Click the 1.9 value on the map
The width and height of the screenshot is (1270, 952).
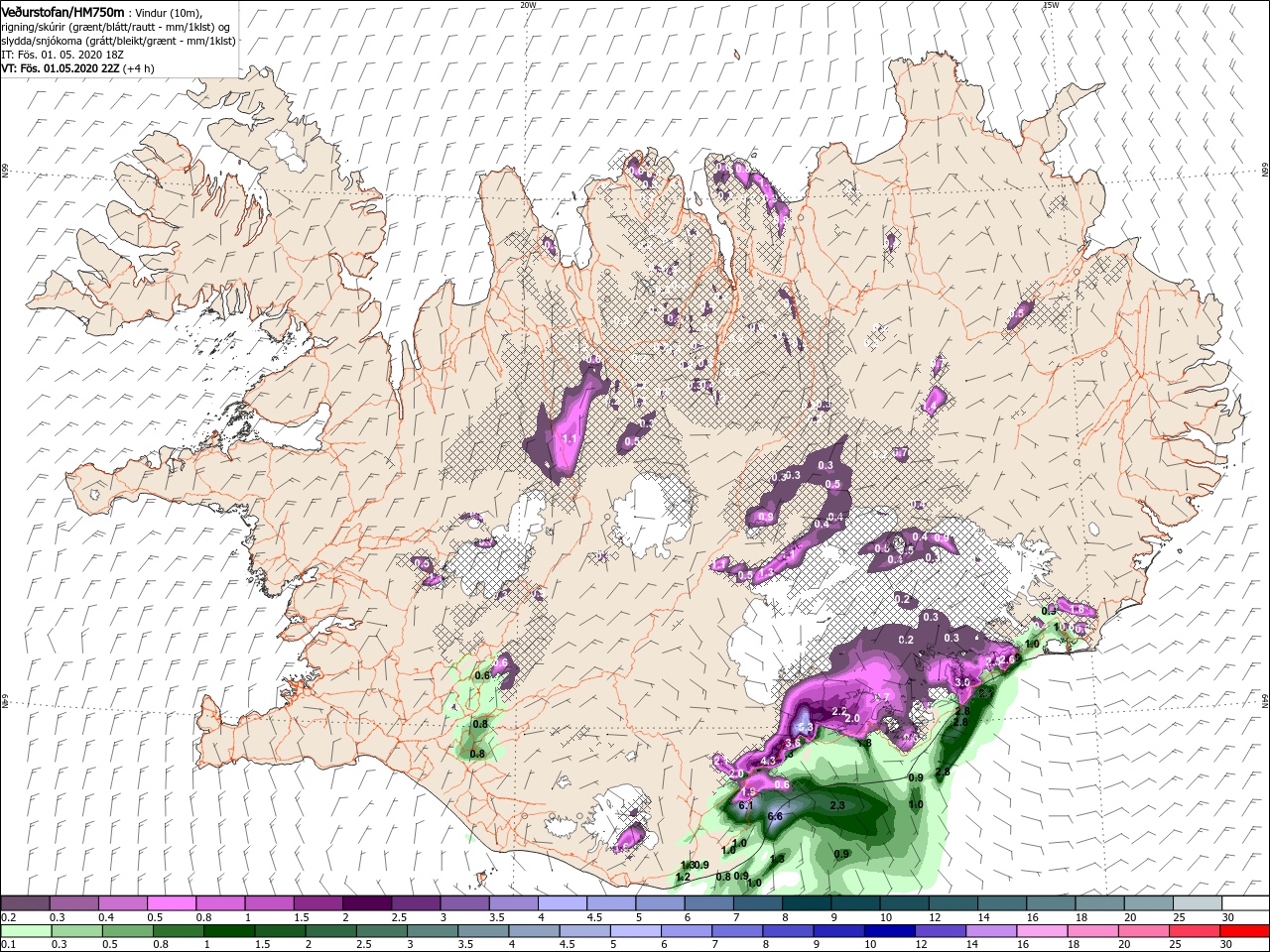click(748, 792)
